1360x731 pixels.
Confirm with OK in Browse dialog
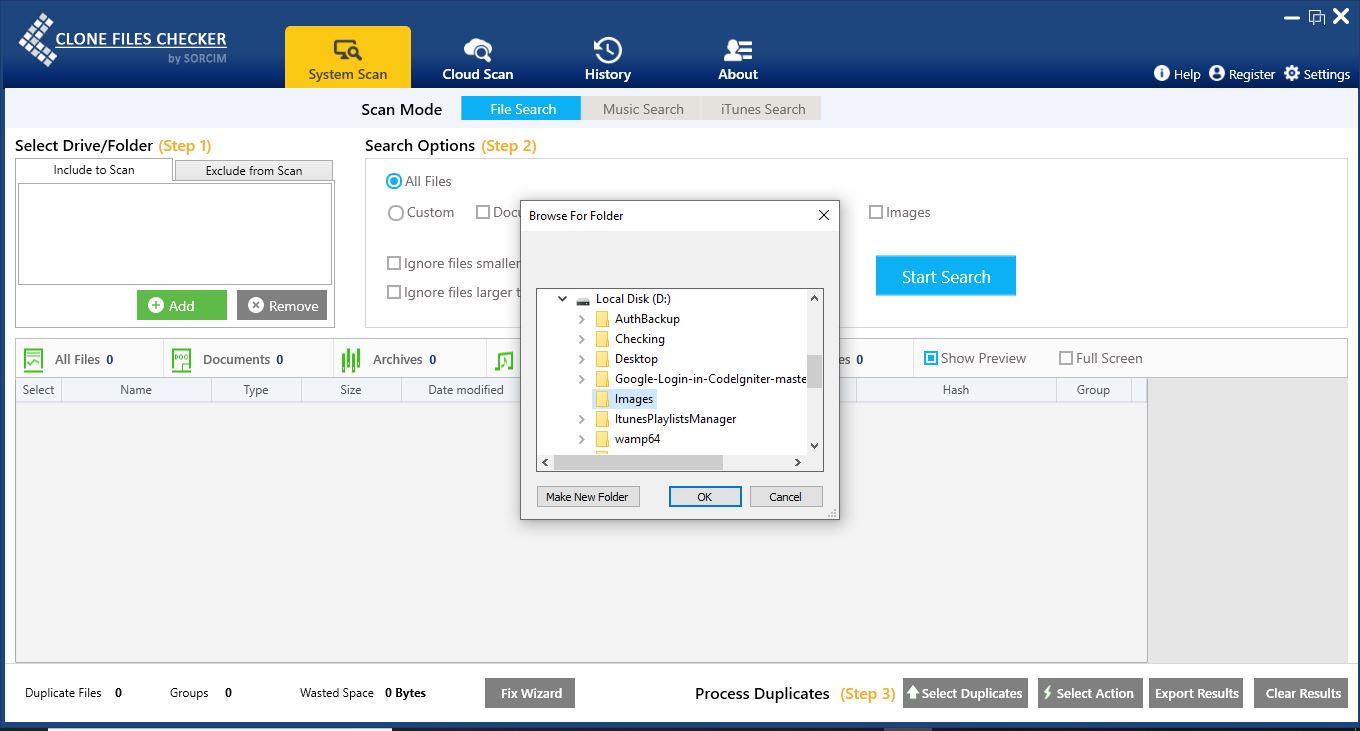(705, 497)
